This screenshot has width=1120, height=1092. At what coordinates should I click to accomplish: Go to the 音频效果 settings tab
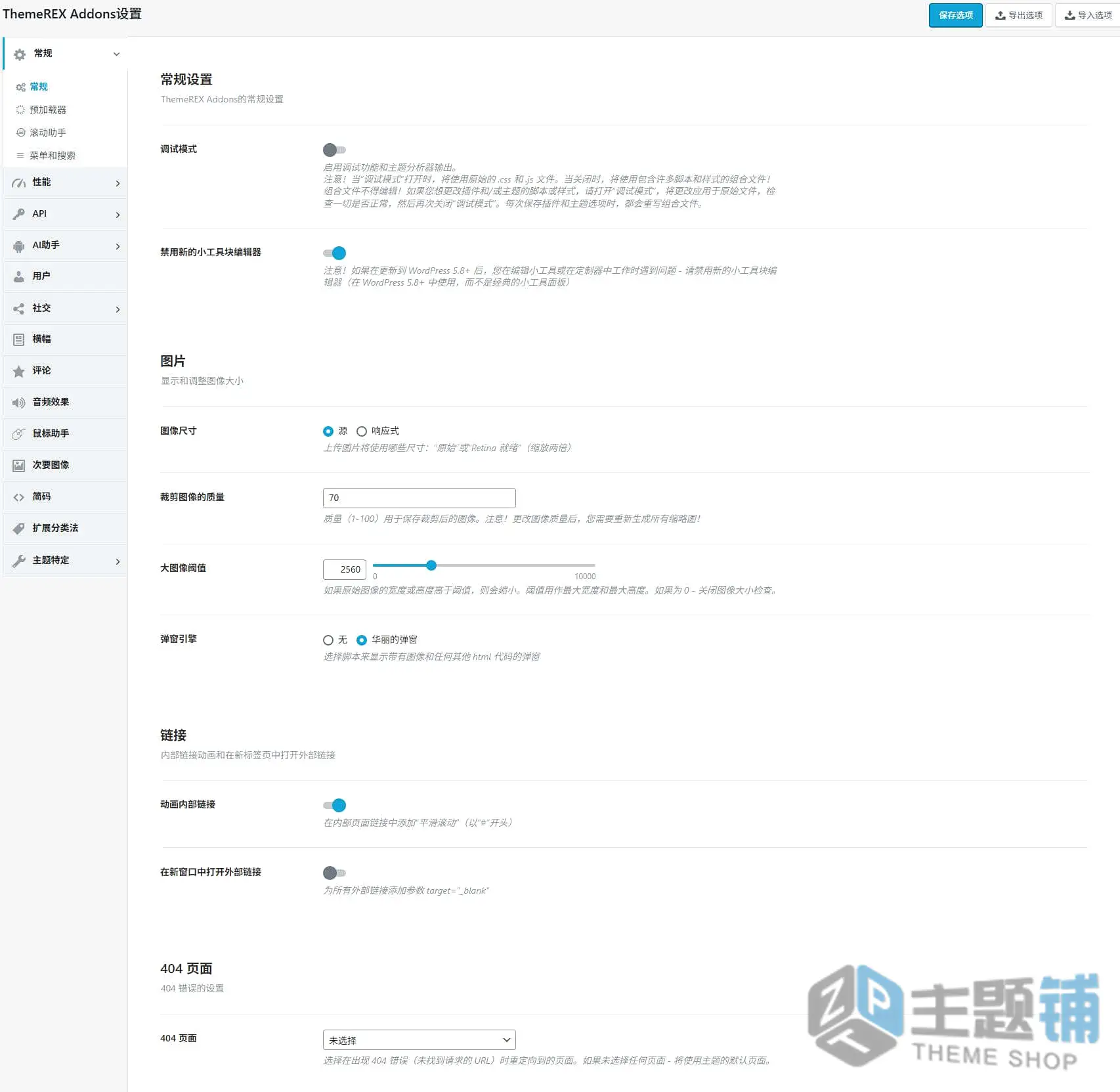(x=65, y=403)
